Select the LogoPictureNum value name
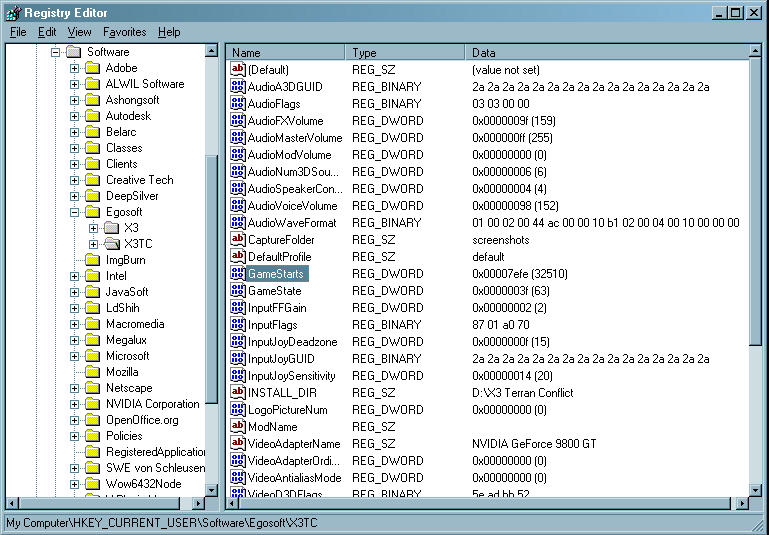Viewport: 769px width, 535px height. (287, 409)
